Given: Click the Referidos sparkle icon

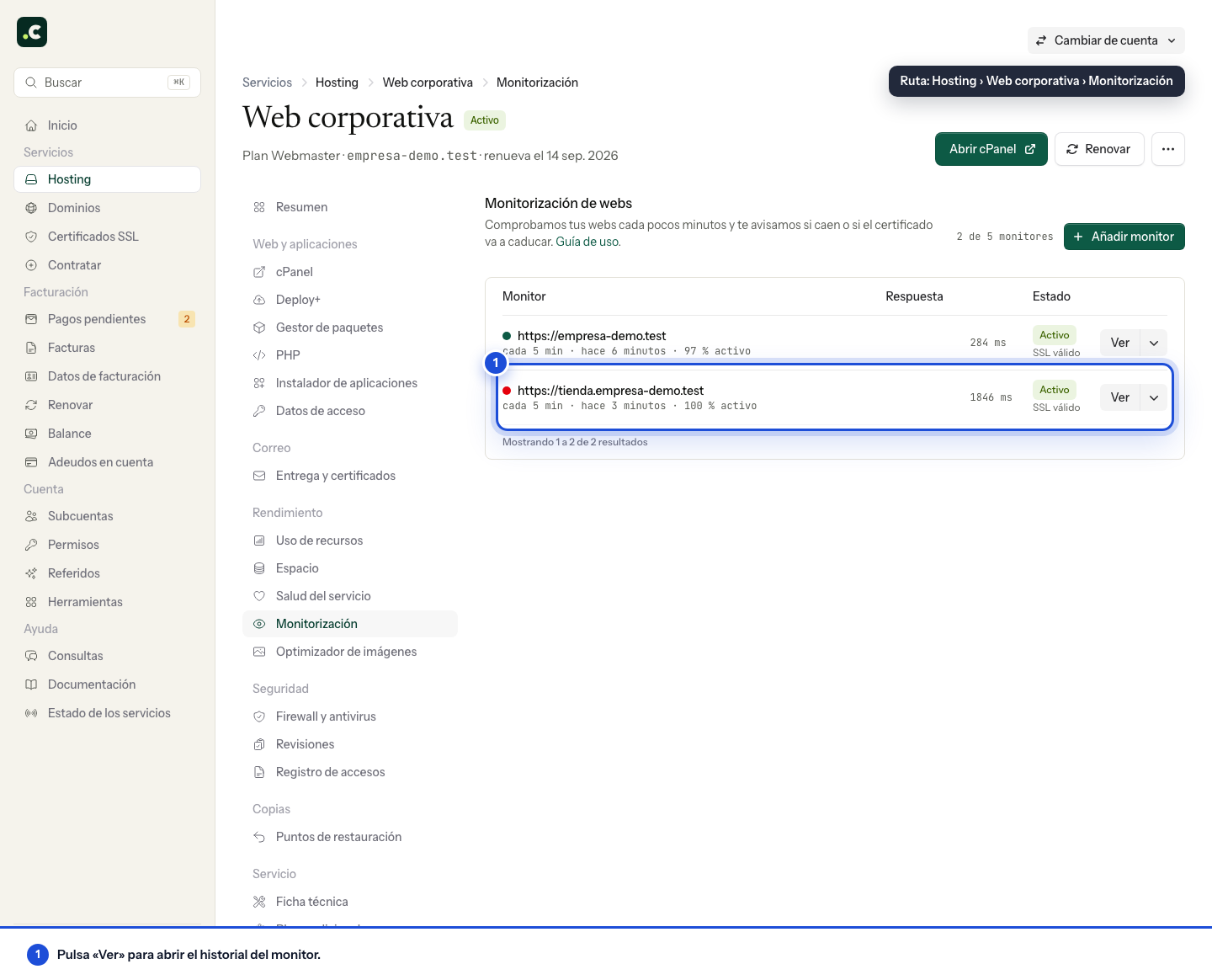Looking at the screenshot, I should pos(31,573).
